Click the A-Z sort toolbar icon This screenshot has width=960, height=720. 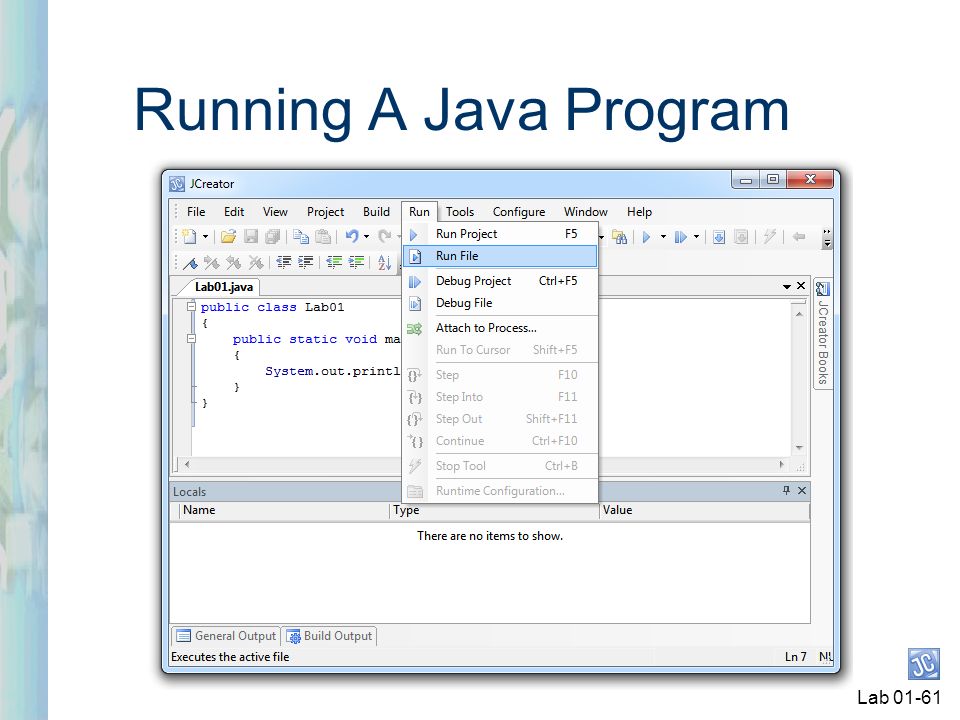point(384,263)
